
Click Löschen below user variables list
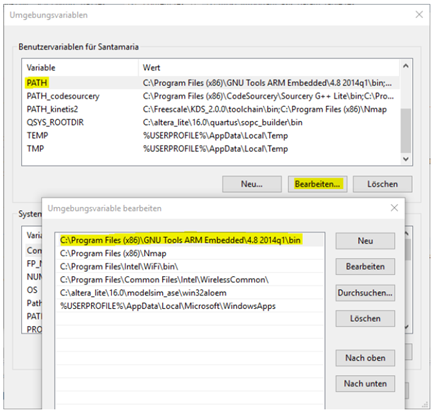382,184
